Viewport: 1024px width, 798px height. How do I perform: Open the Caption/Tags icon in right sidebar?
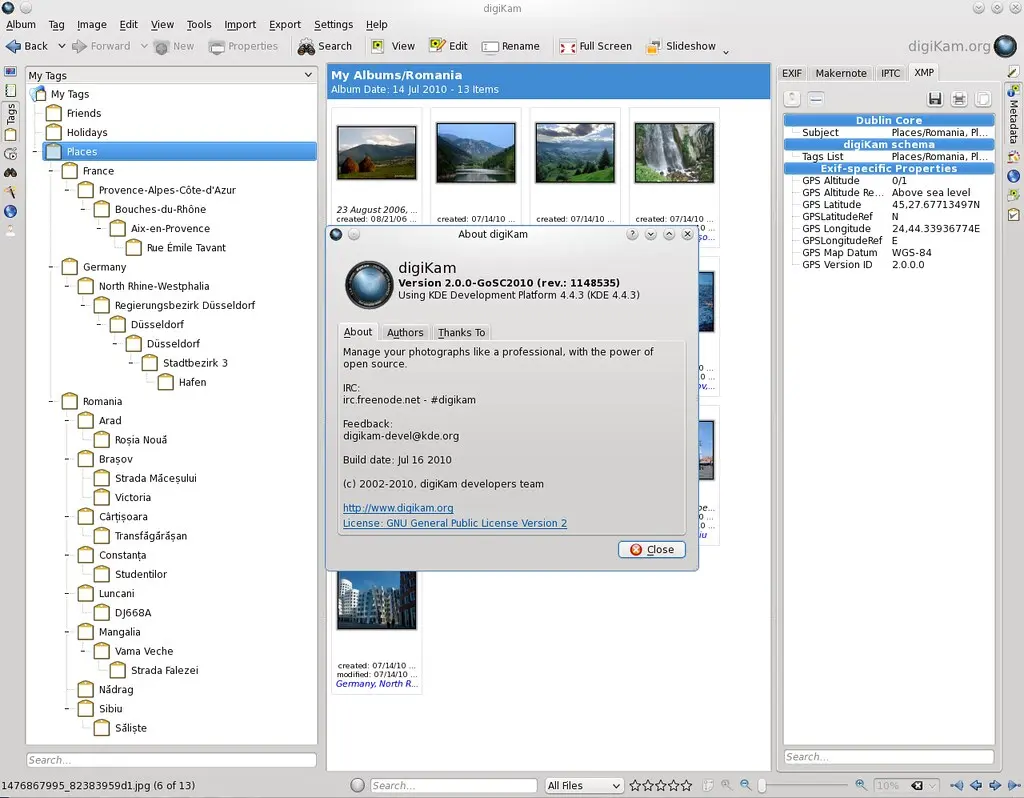(1013, 195)
